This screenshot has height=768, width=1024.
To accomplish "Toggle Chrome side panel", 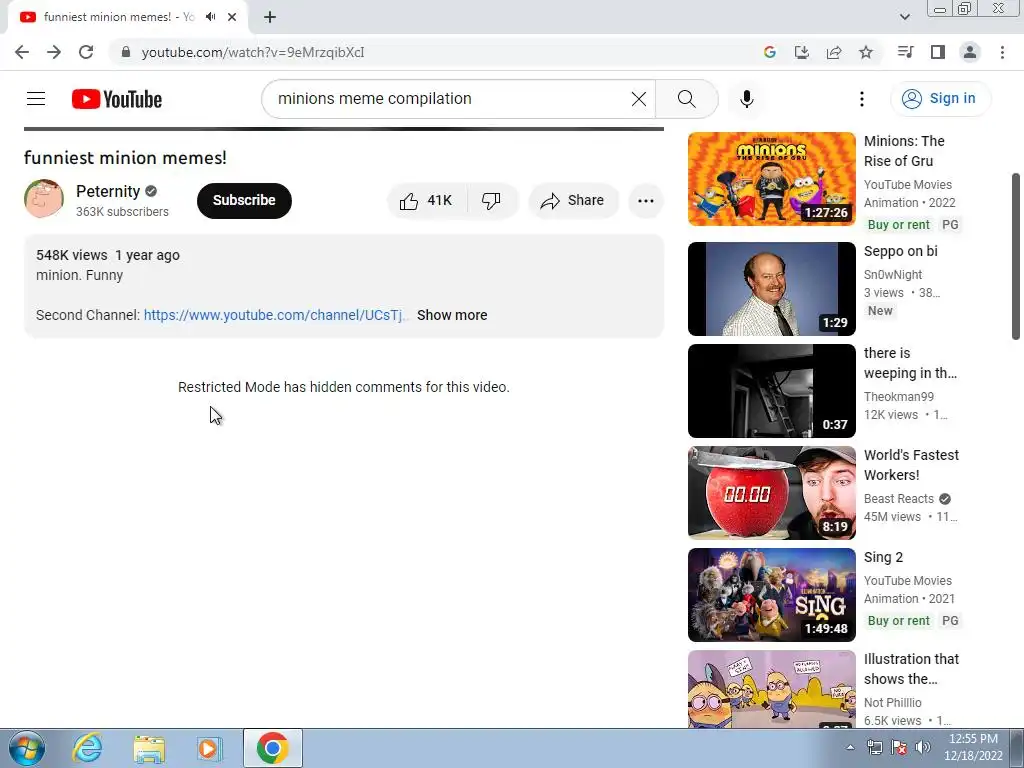I will (937, 52).
